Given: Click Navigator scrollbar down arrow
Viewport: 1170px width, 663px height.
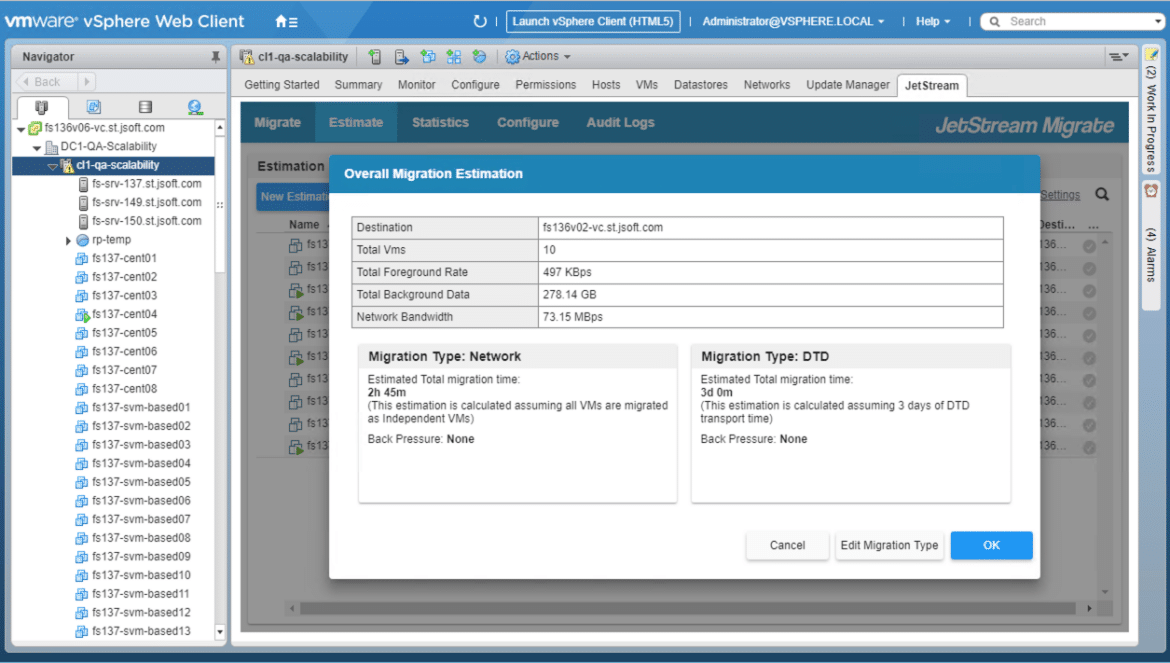Looking at the screenshot, I should (219, 632).
